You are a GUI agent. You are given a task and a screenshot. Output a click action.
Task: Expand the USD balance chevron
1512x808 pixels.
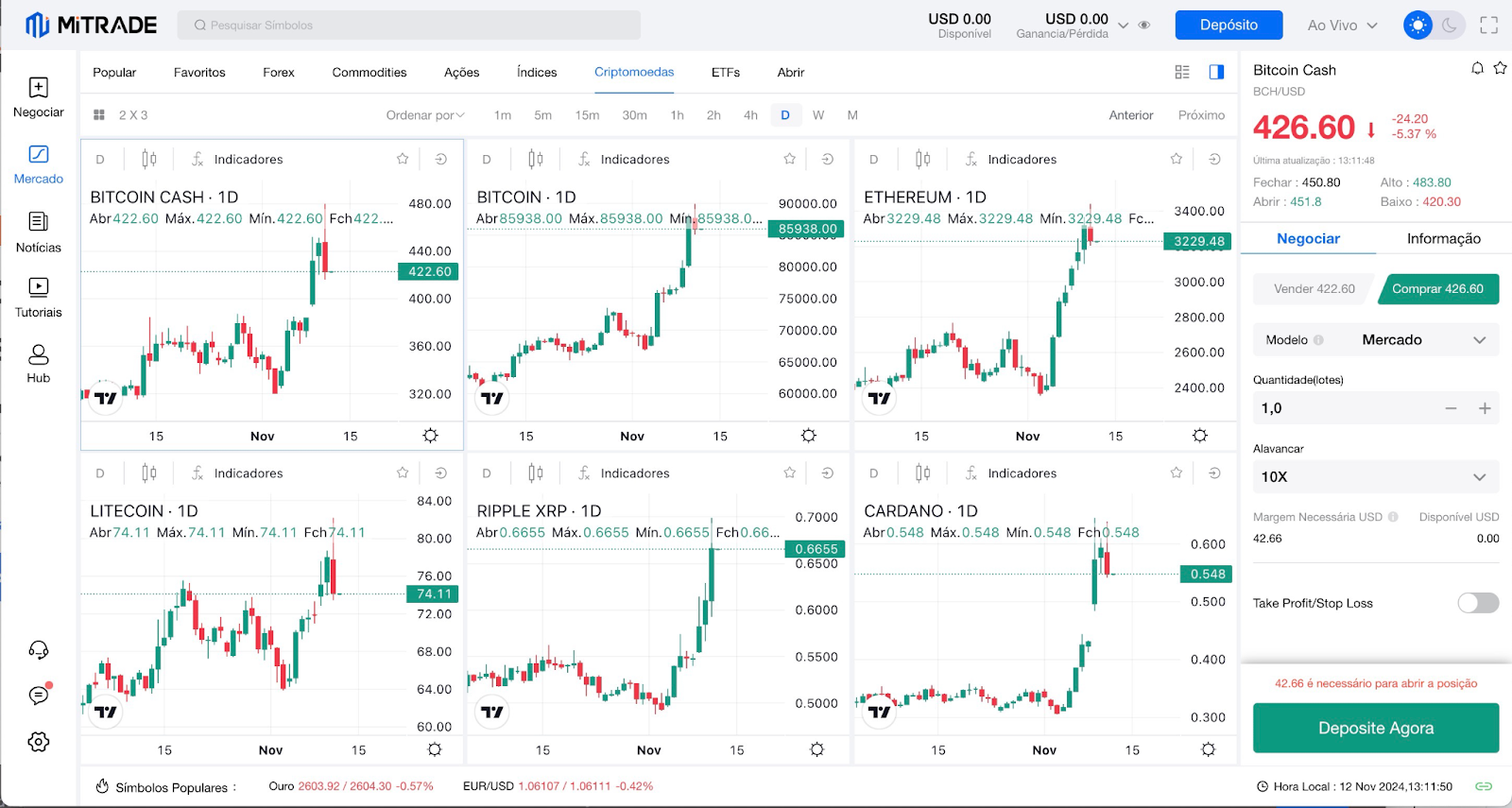point(1124,26)
